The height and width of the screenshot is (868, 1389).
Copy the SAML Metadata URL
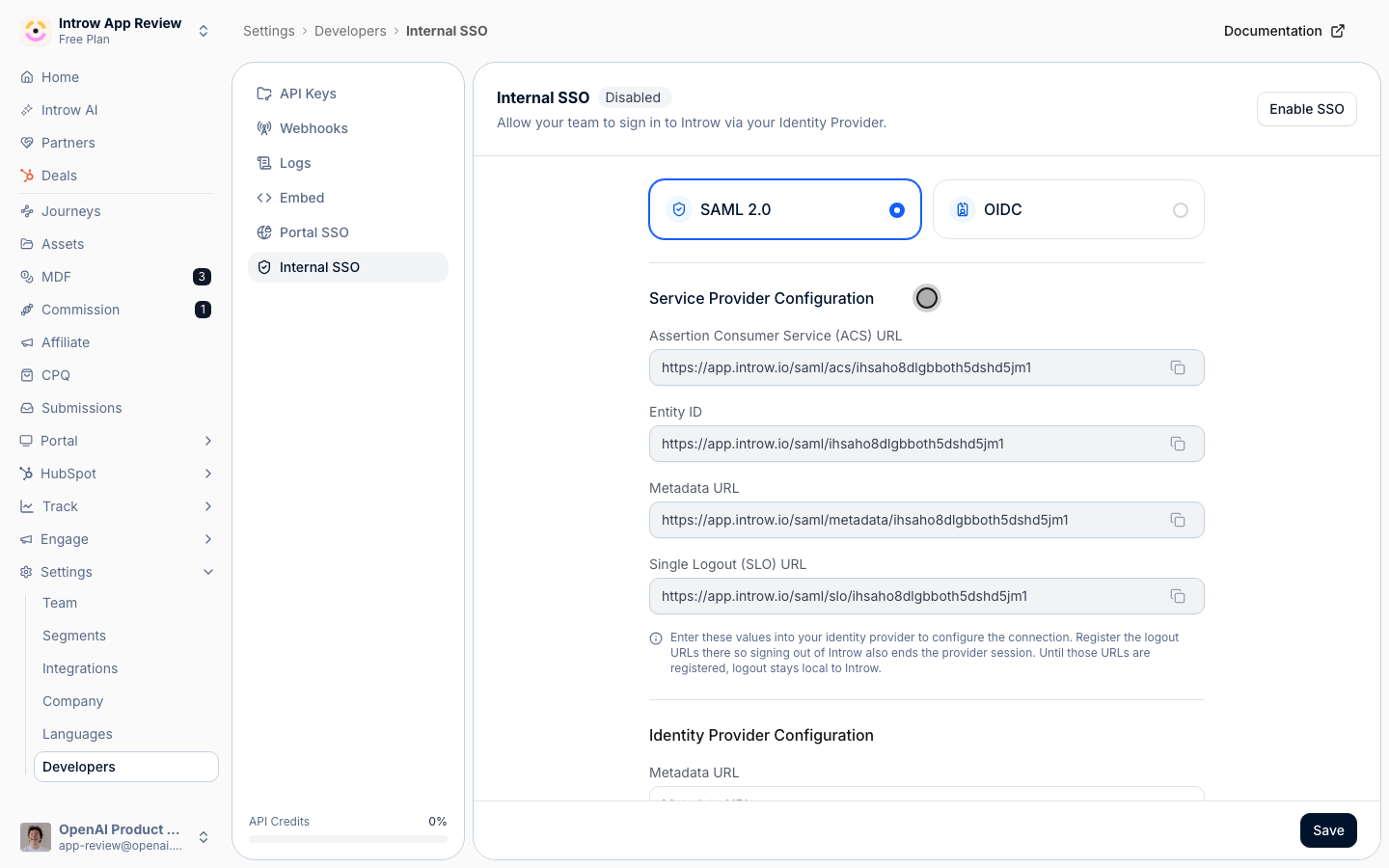[1178, 520]
